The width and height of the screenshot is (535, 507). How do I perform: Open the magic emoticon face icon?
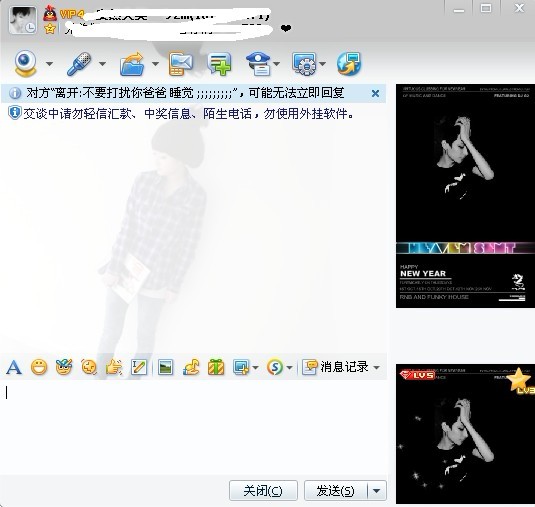[x=64, y=367]
